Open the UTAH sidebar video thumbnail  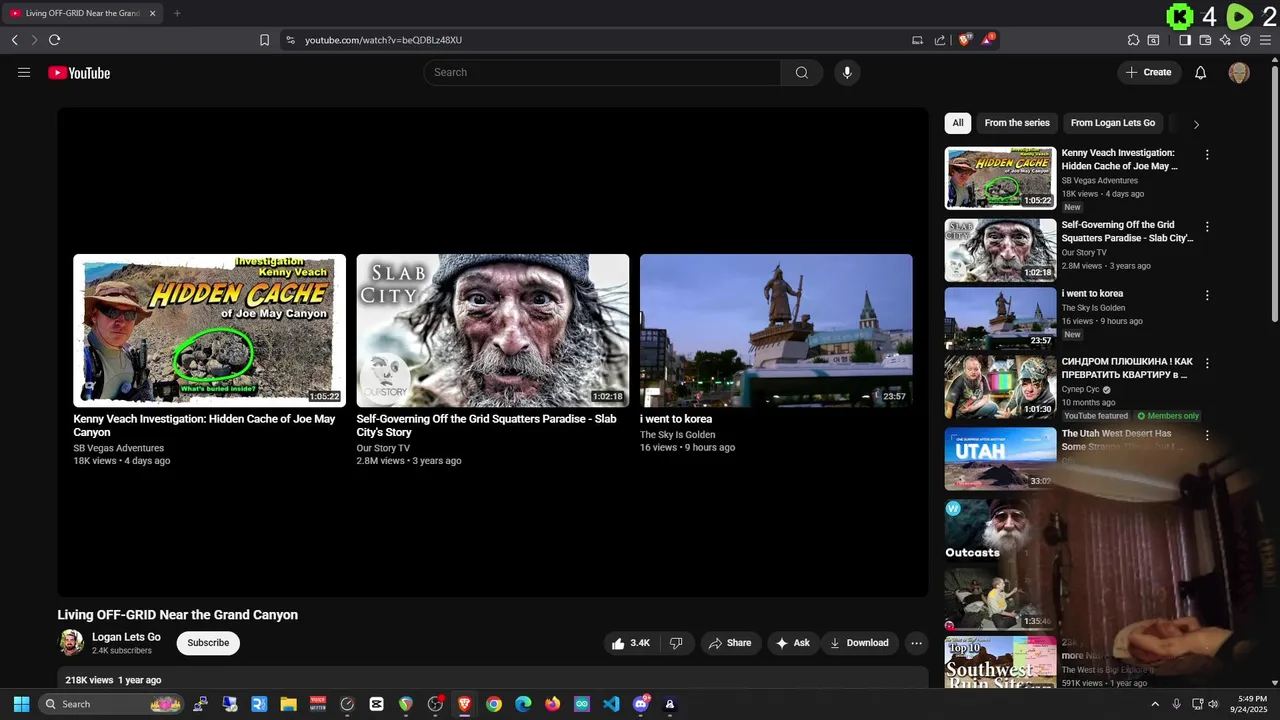click(x=1000, y=459)
